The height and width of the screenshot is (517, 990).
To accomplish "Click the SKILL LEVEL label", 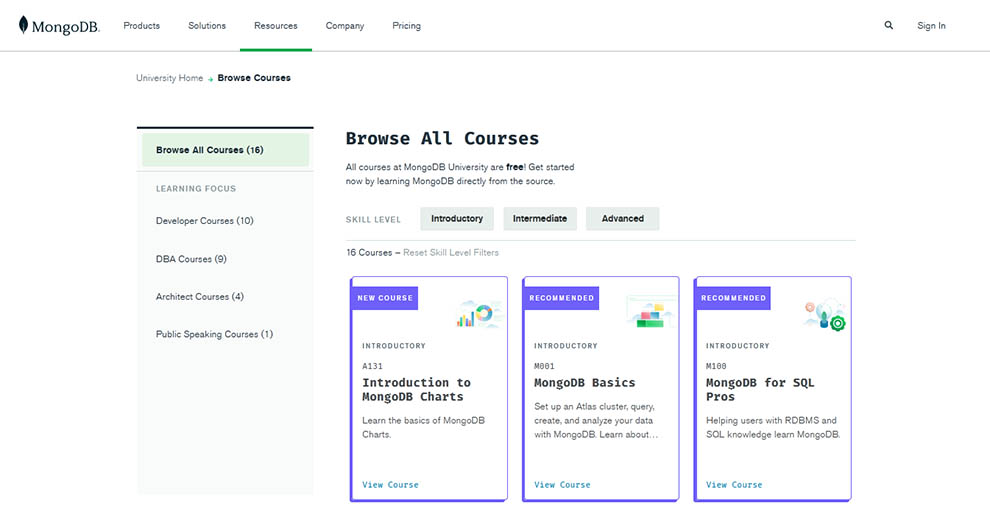I will 373,220.
